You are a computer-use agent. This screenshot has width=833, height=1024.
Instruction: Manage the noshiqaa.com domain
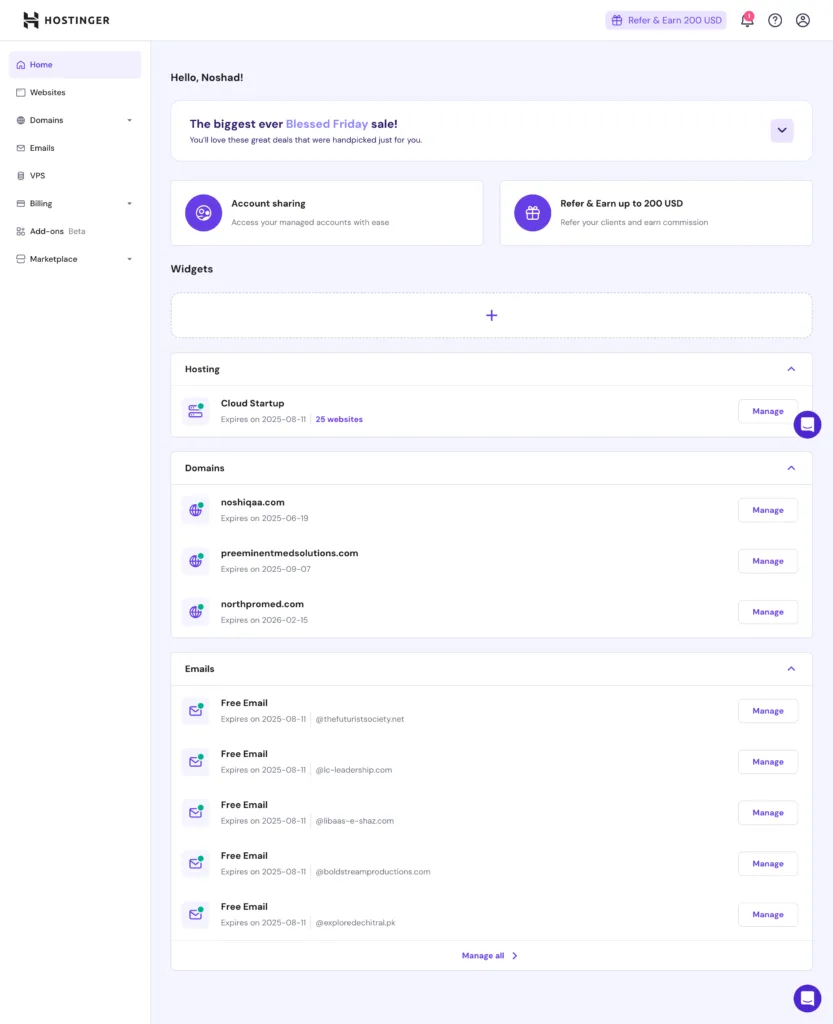pos(768,510)
